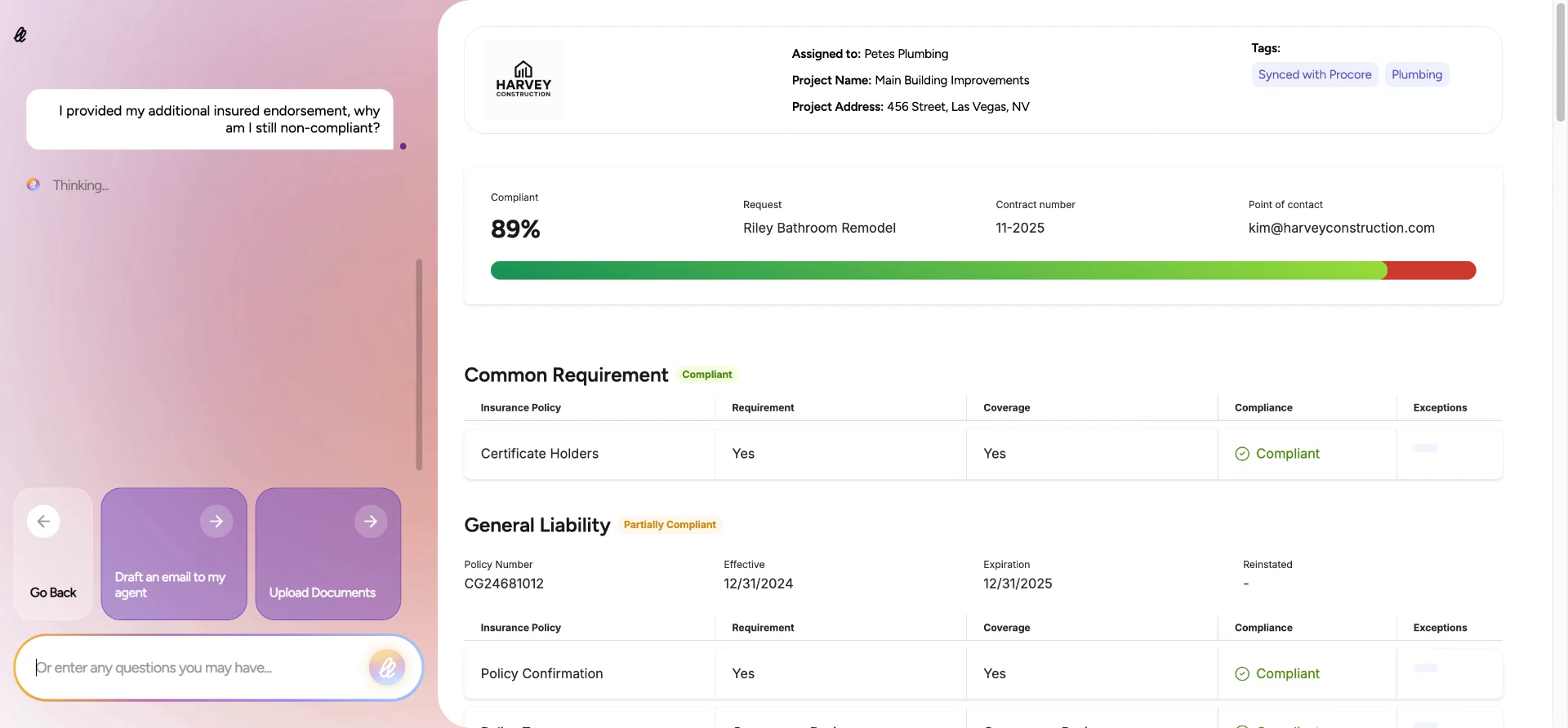
Task: Click the chat panel scrollbar
Action: (x=419, y=364)
